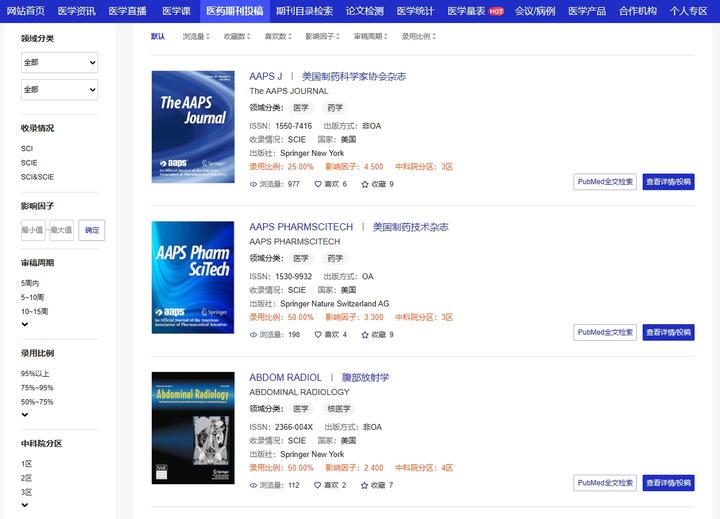This screenshot has width=720, height=519.
Task: Filter review cycle to 5周内
Action: pos(30,283)
